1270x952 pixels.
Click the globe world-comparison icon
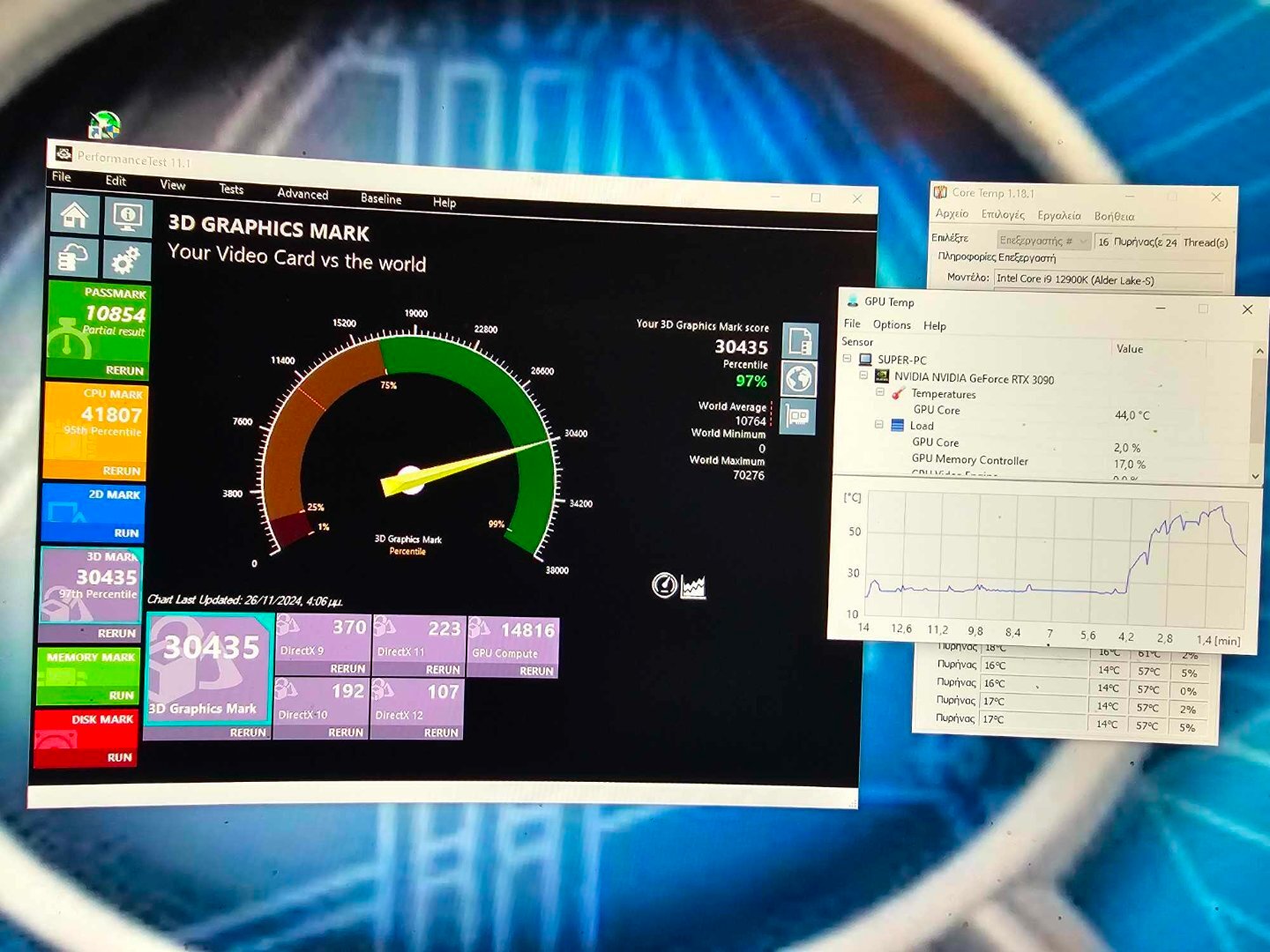(x=798, y=380)
